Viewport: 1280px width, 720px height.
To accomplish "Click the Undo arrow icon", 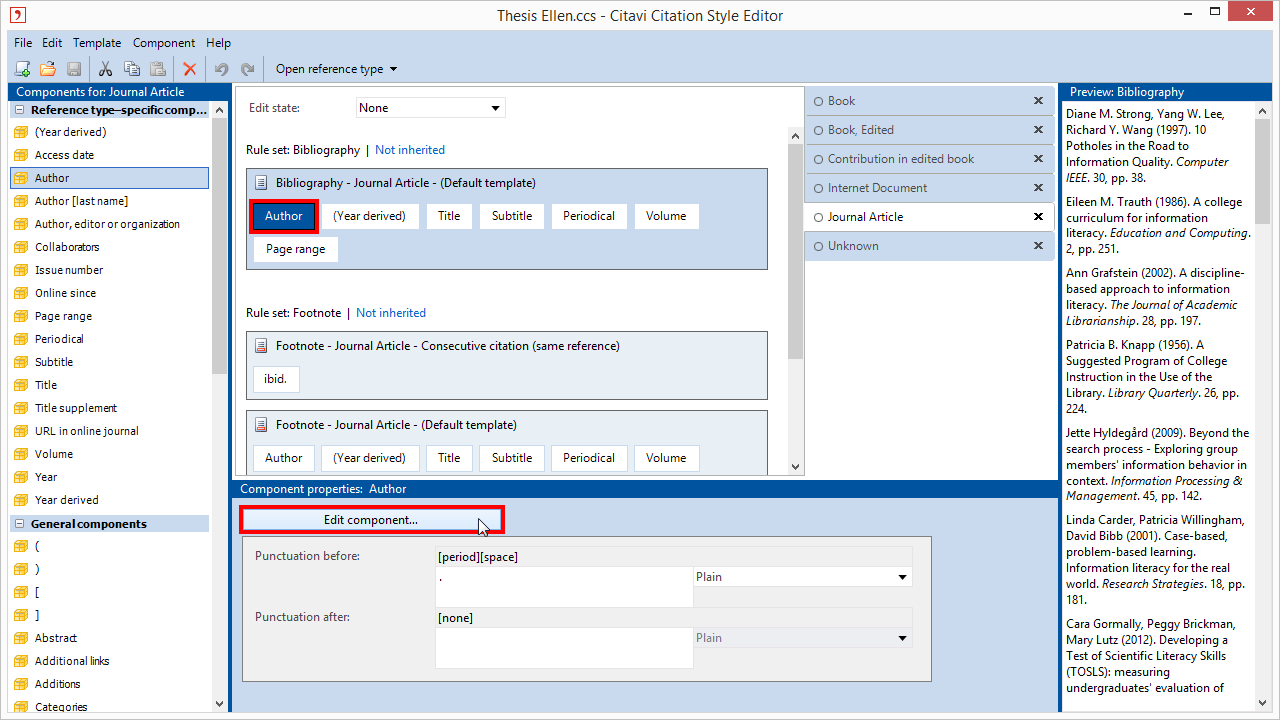I will [221, 69].
